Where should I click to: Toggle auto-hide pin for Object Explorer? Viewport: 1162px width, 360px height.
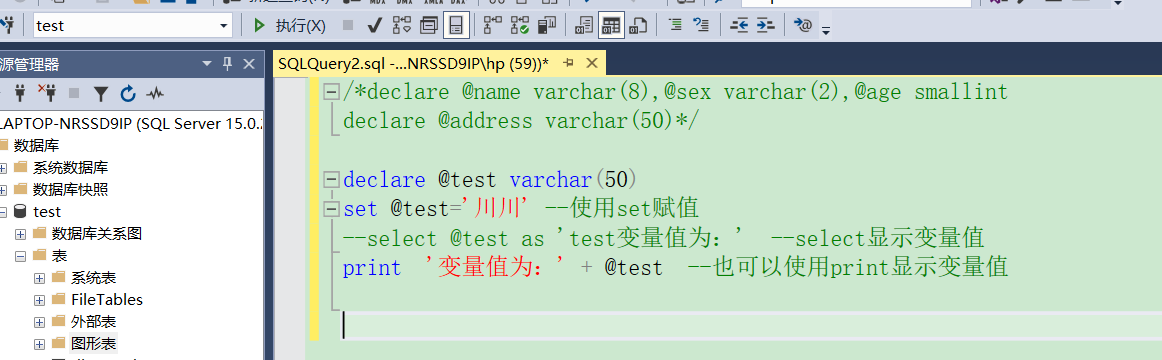pos(228,64)
